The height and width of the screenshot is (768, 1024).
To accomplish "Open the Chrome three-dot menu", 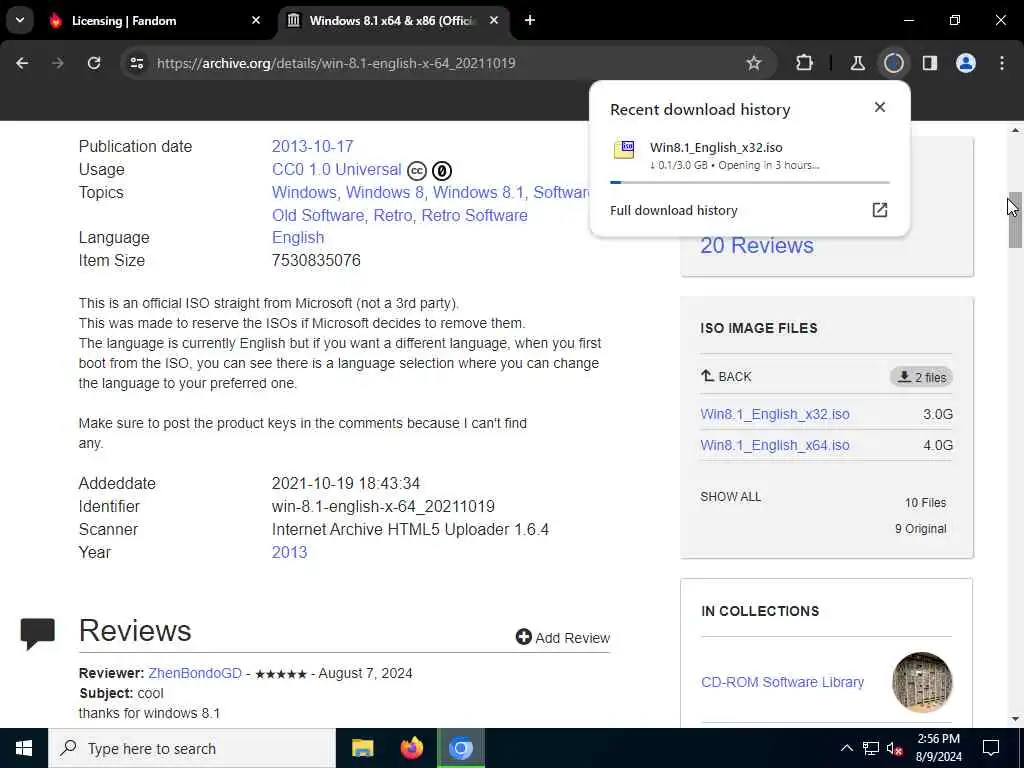I will 1002,63.
